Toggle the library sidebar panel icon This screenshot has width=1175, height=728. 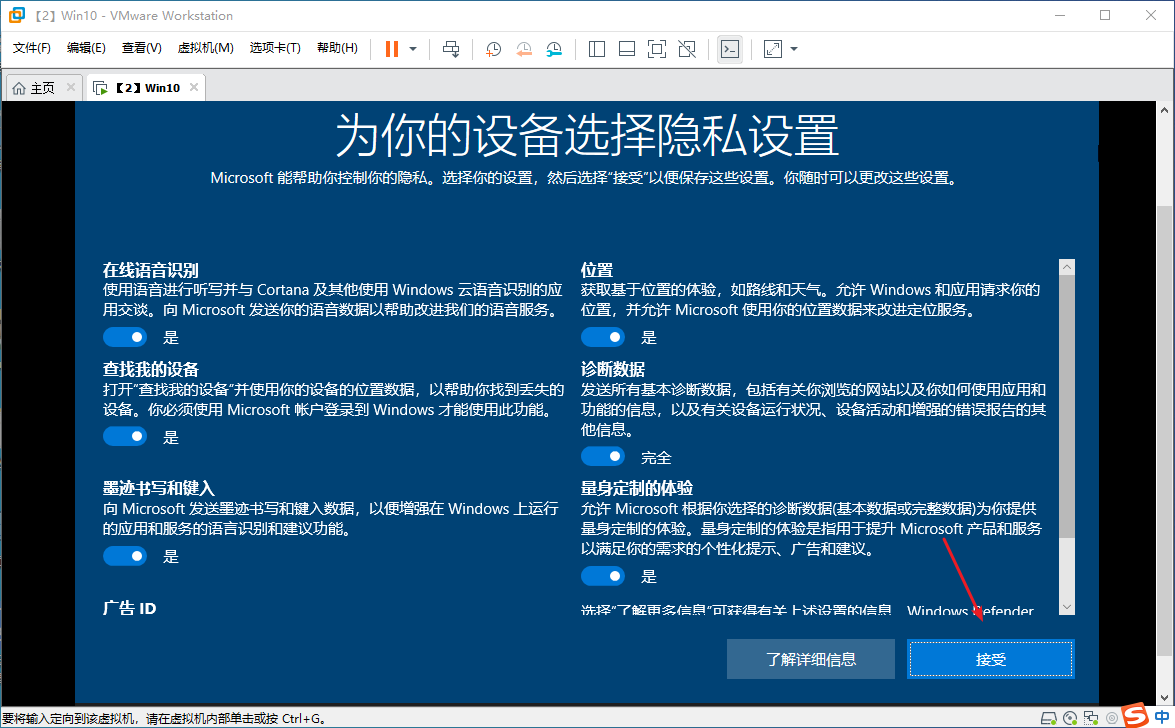(596, 49)
